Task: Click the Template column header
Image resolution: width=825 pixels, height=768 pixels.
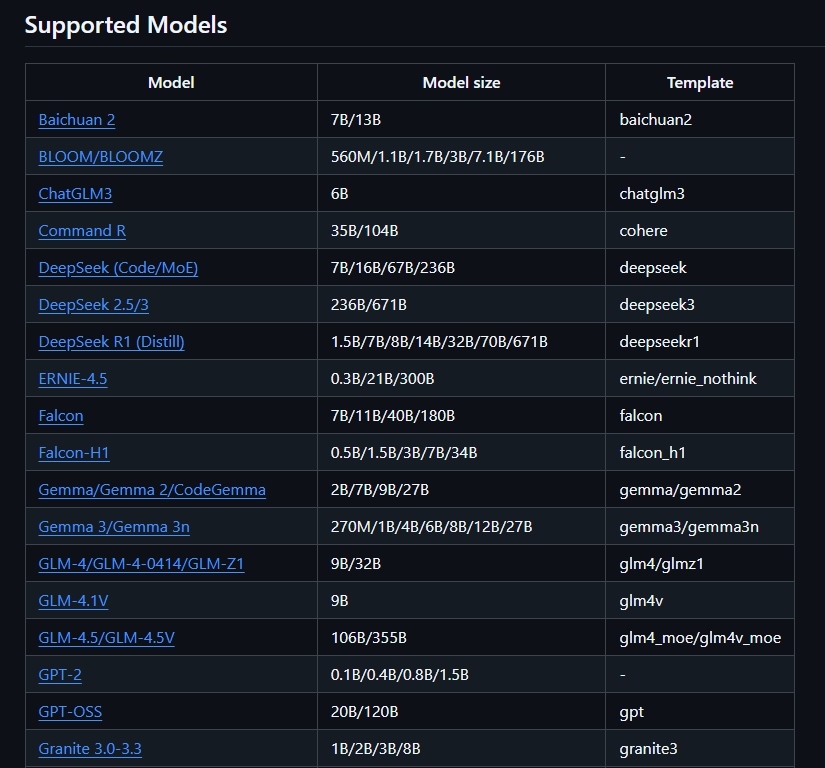Action: 700,83
